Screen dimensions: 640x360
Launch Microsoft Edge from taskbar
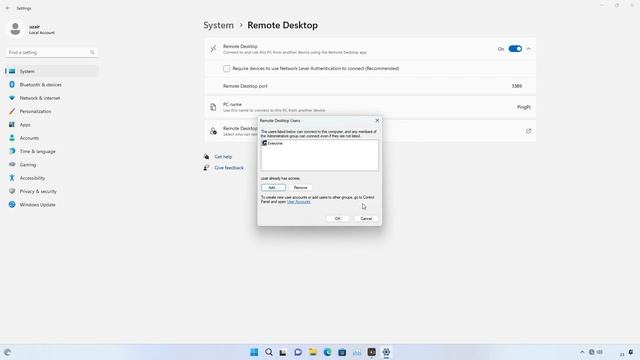tap(327, 352)
